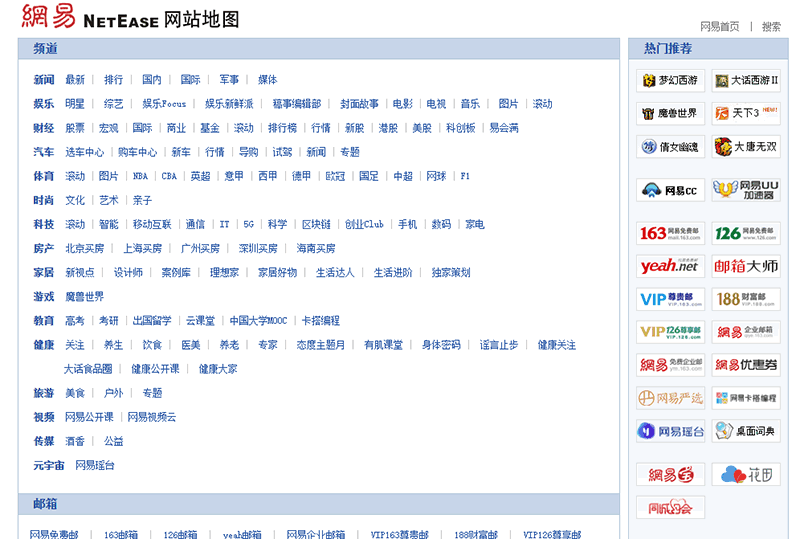Open the VIP126 尊享邮 logo
This screenshot has height=539, width=800.
670,332
